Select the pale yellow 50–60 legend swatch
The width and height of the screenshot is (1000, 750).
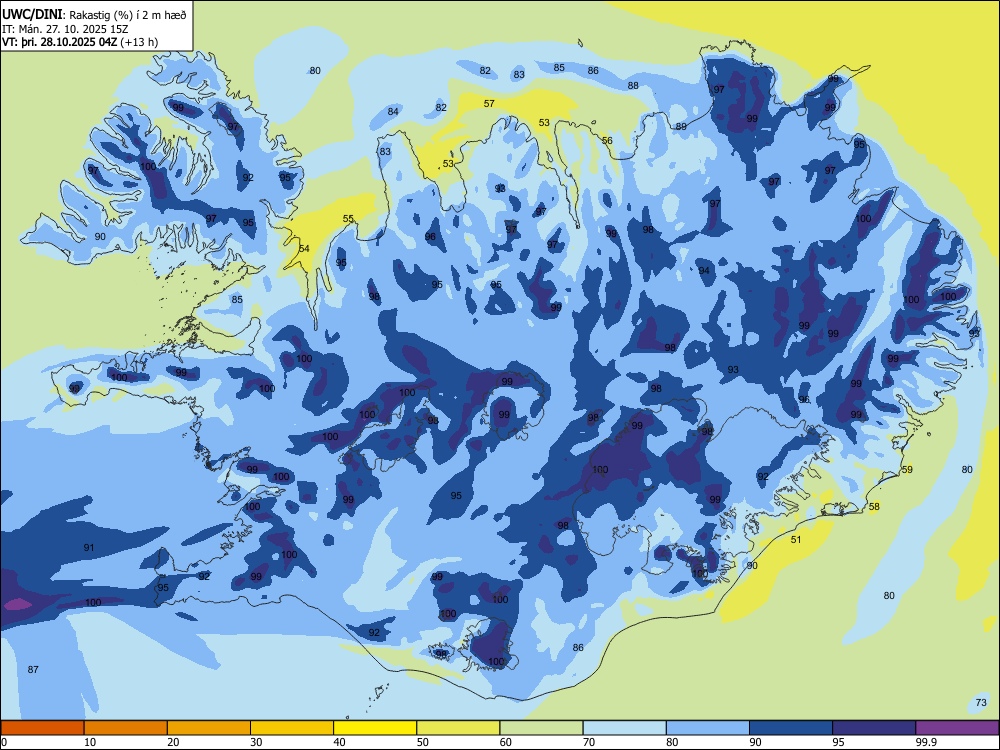tap(458, 728)
